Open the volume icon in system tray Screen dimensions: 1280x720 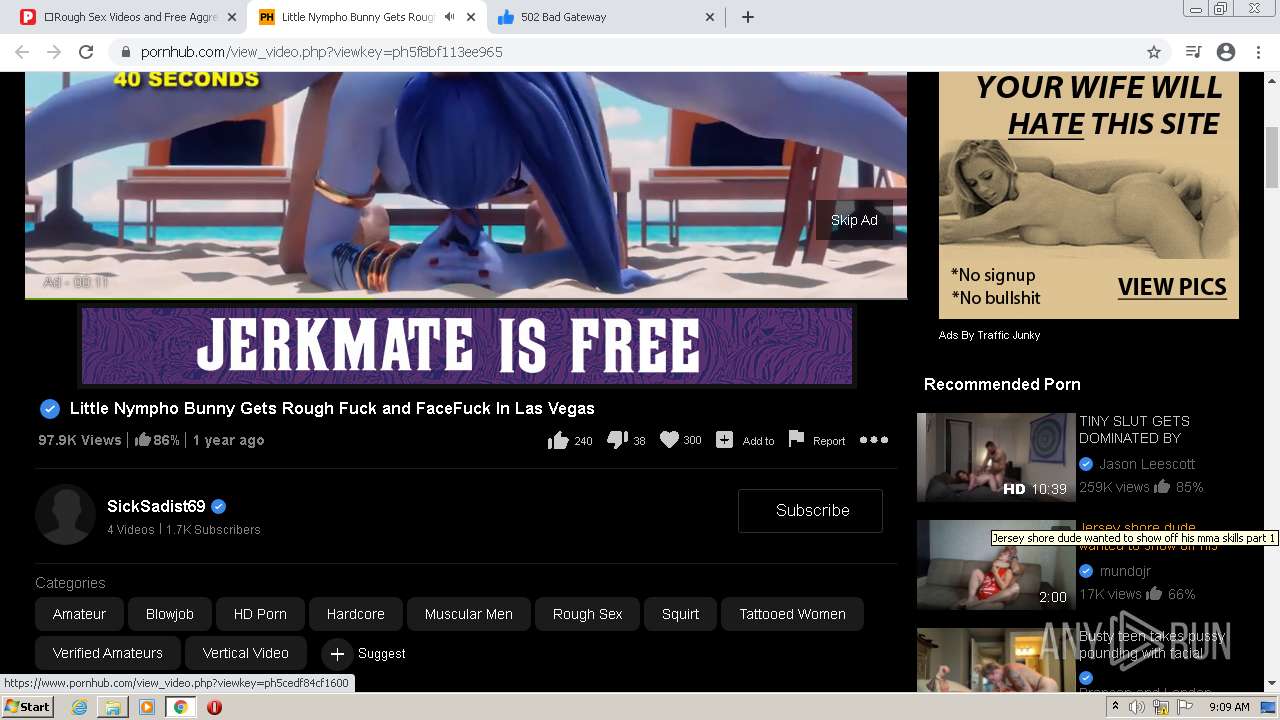coord(1137,707)
